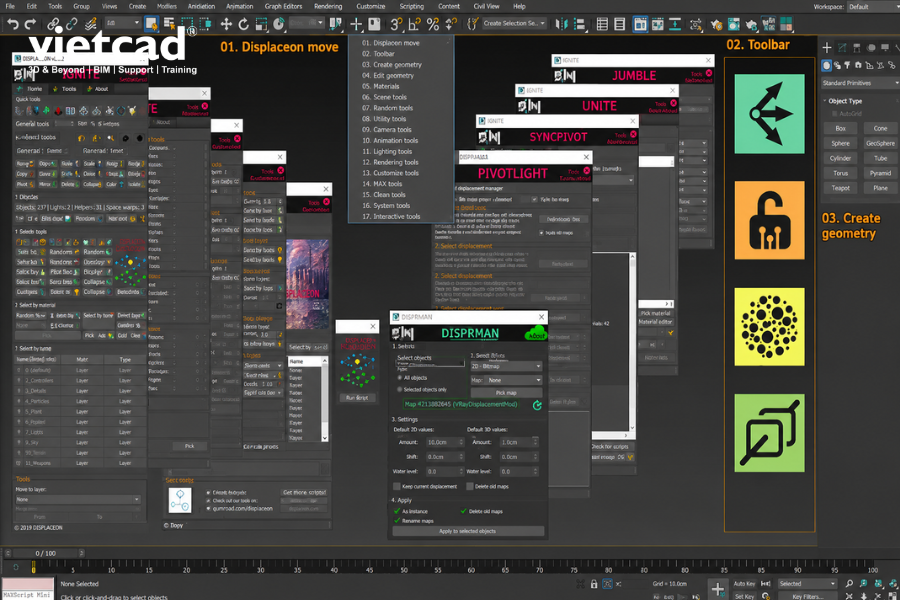The height and width of the screenshot is (600, 900).
Task: Click the Undo arrow in main toolbar
Action: [13, 24]
